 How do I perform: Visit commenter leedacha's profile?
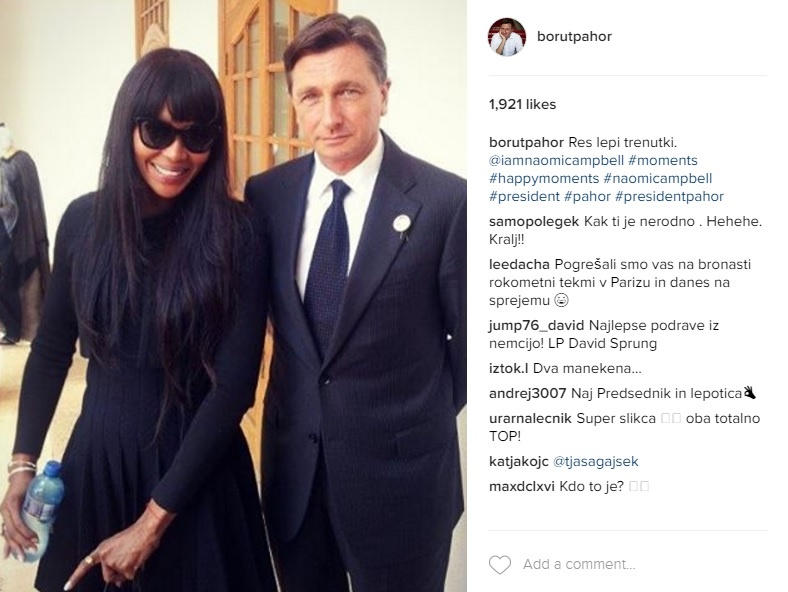[519, 264]
